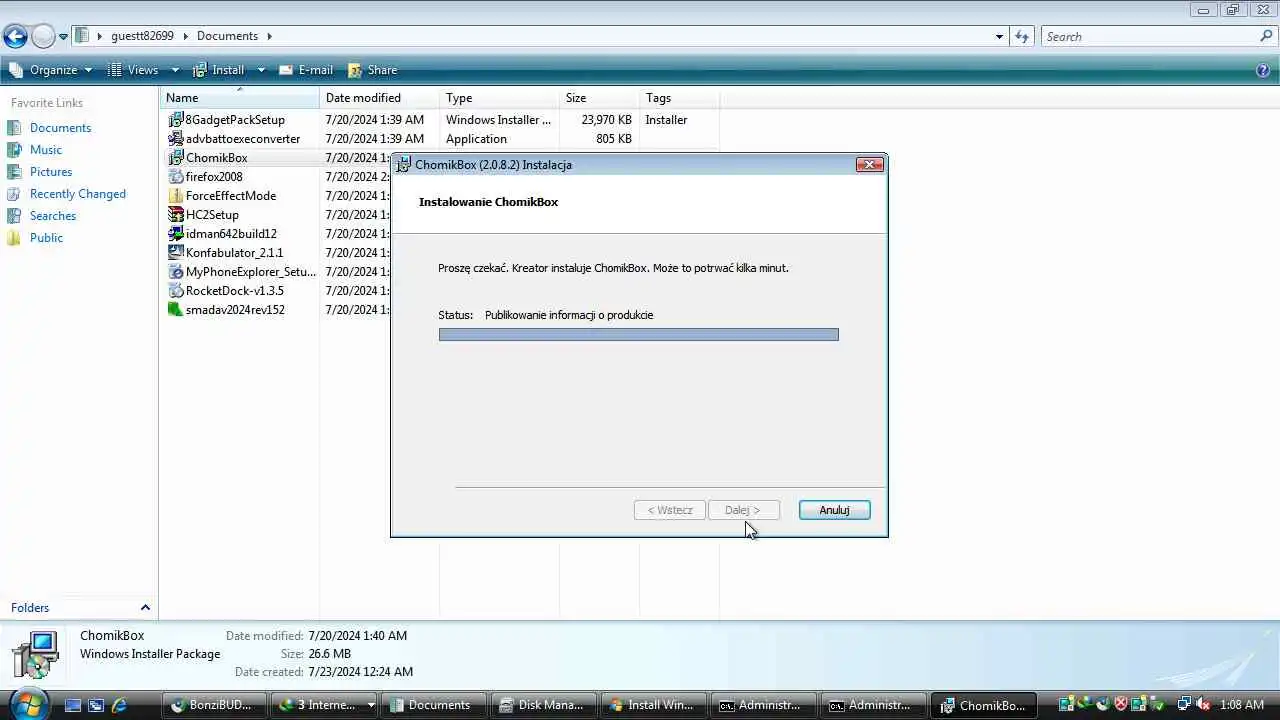Click Anuluj to cancel ChomikBox installation
This screenshot has width=1280, height=720.
tap(834, 510)
